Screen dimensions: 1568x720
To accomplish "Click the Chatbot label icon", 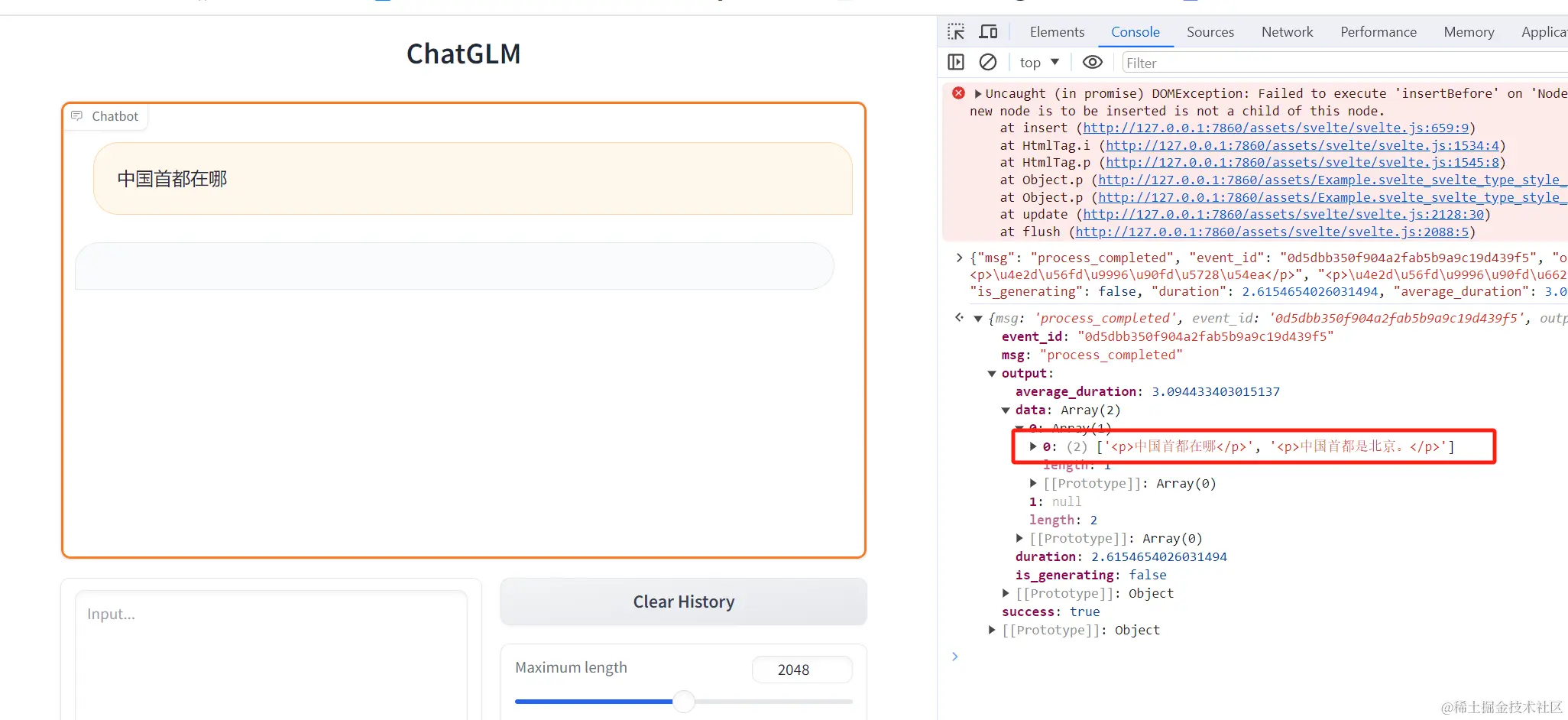I will tap(76, 115).
